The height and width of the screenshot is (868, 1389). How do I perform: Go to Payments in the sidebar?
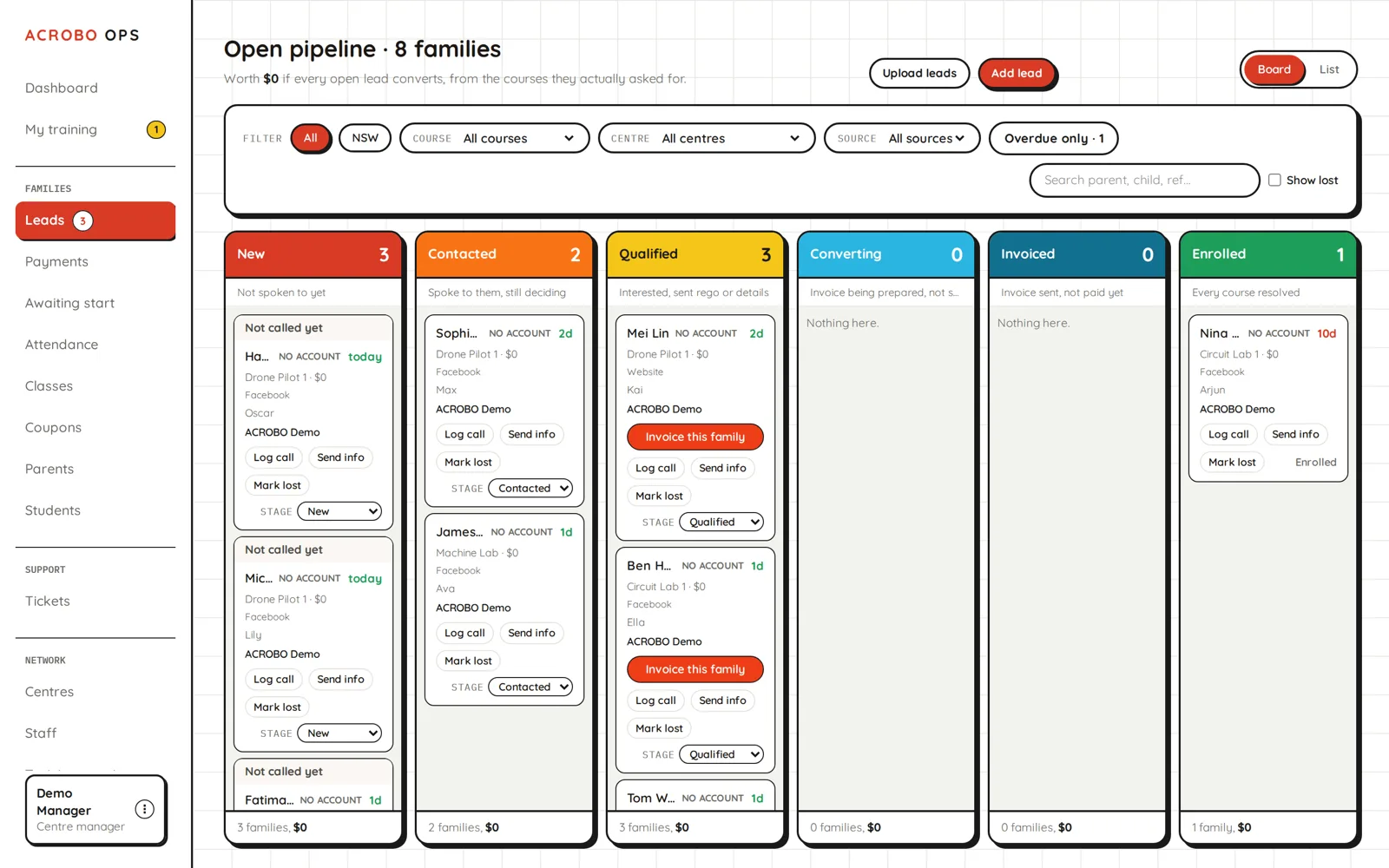click(x=56, y=261)
